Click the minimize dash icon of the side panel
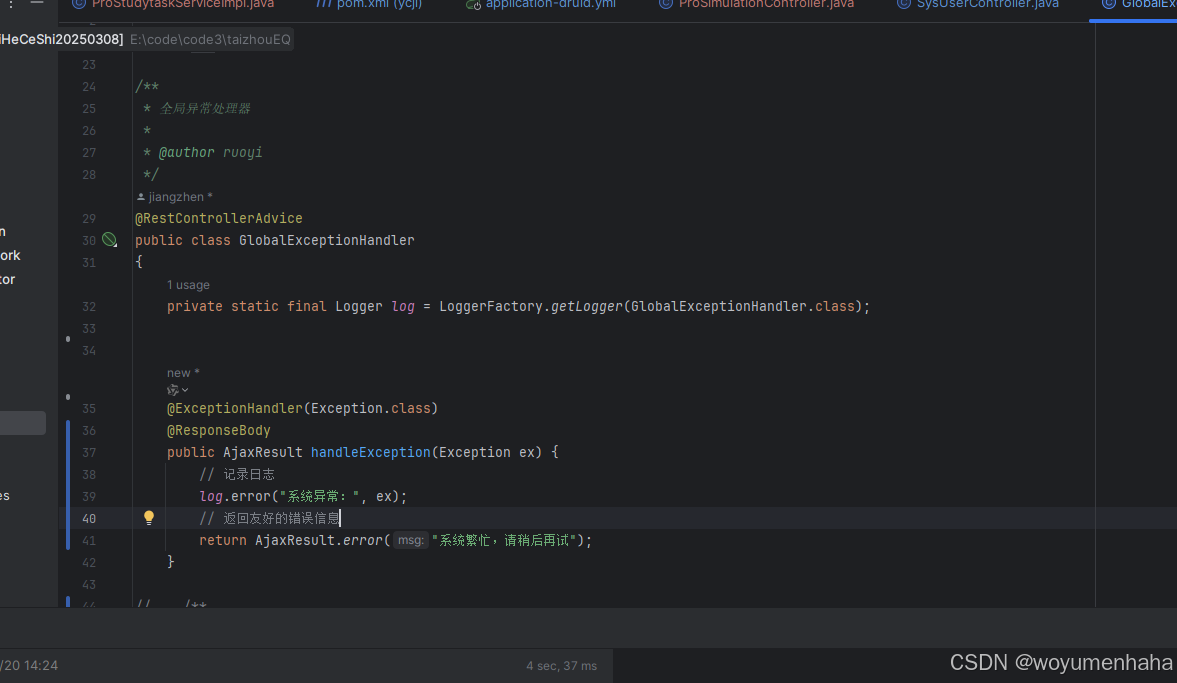The width and height of the screenshot is (1177, 683). pos(37,3)
